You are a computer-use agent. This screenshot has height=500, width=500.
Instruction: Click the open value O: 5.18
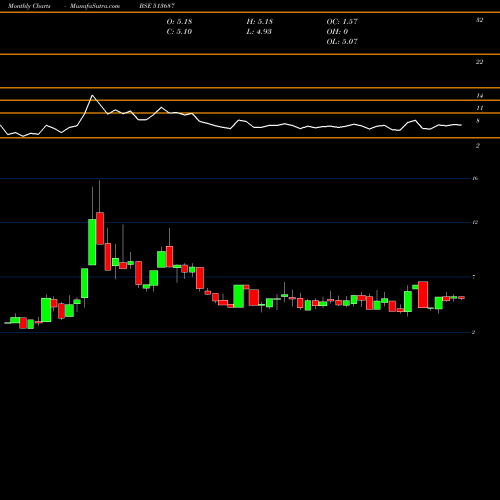[x=179, y=22]
